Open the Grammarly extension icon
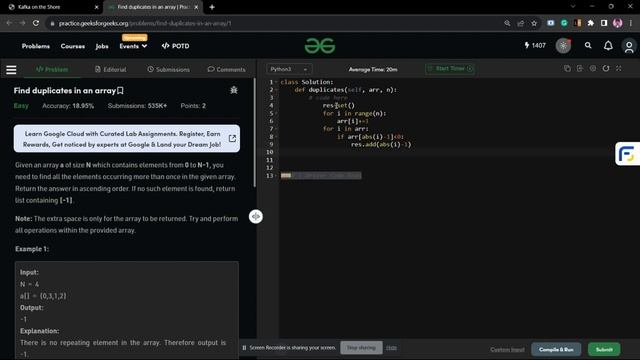Screen dimensions: 640x360 pos(564,23)
